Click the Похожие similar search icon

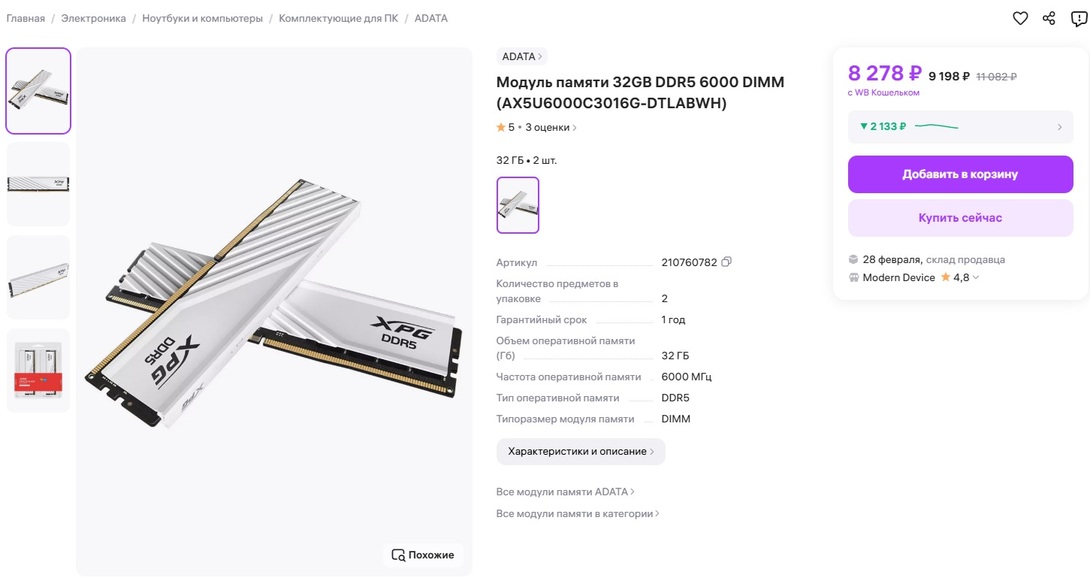pyautogui.click(x=398, y=555)
